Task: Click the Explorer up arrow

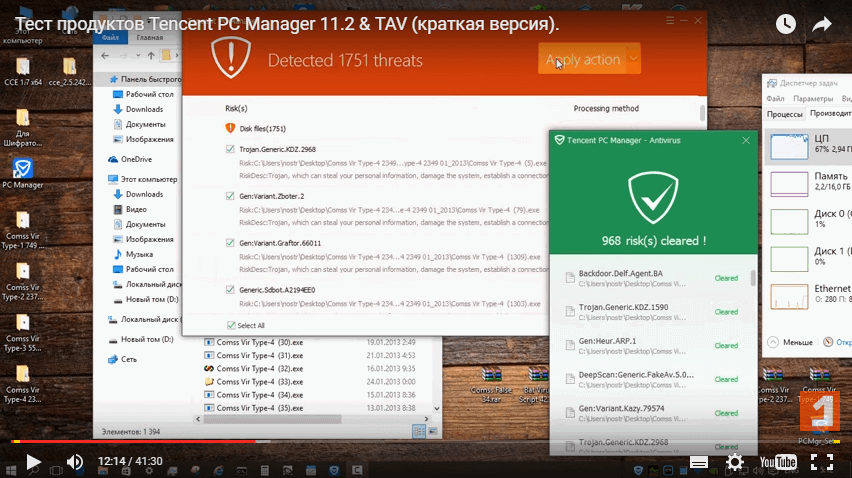Action: click(x=151, y=55)
